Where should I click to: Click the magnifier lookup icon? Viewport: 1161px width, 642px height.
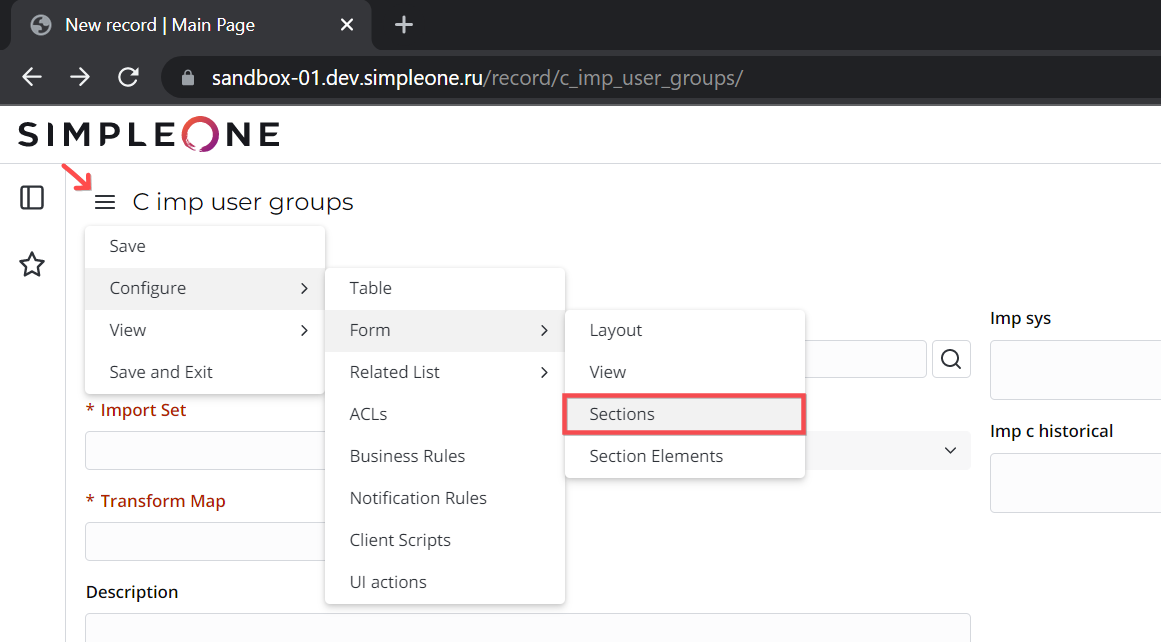(951, 359)
